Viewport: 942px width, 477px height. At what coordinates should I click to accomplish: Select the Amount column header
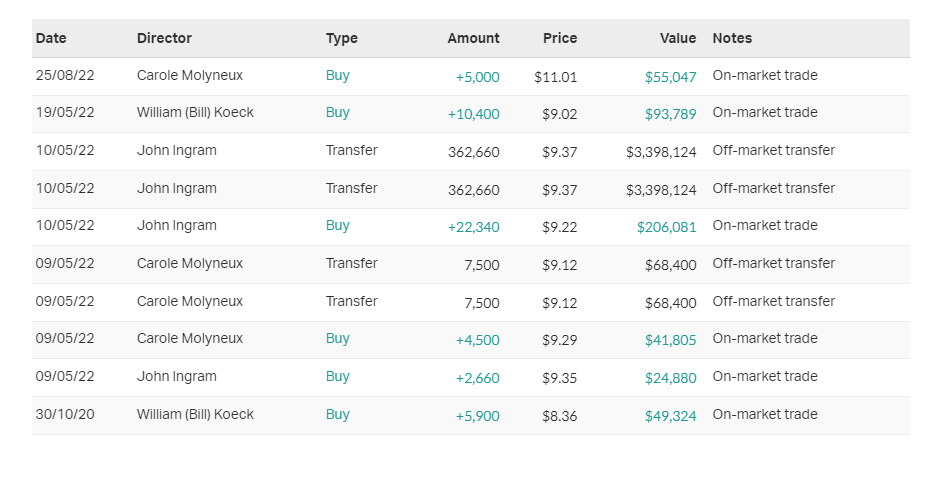(473, 38)
